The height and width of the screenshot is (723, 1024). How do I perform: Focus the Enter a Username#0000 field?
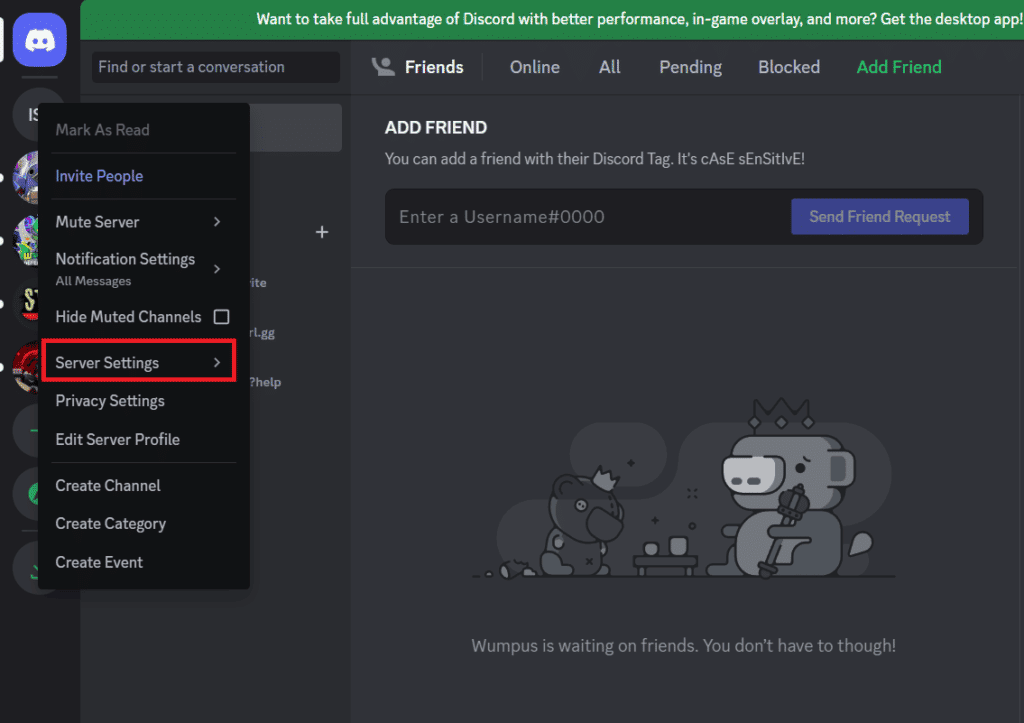[588, 217]
